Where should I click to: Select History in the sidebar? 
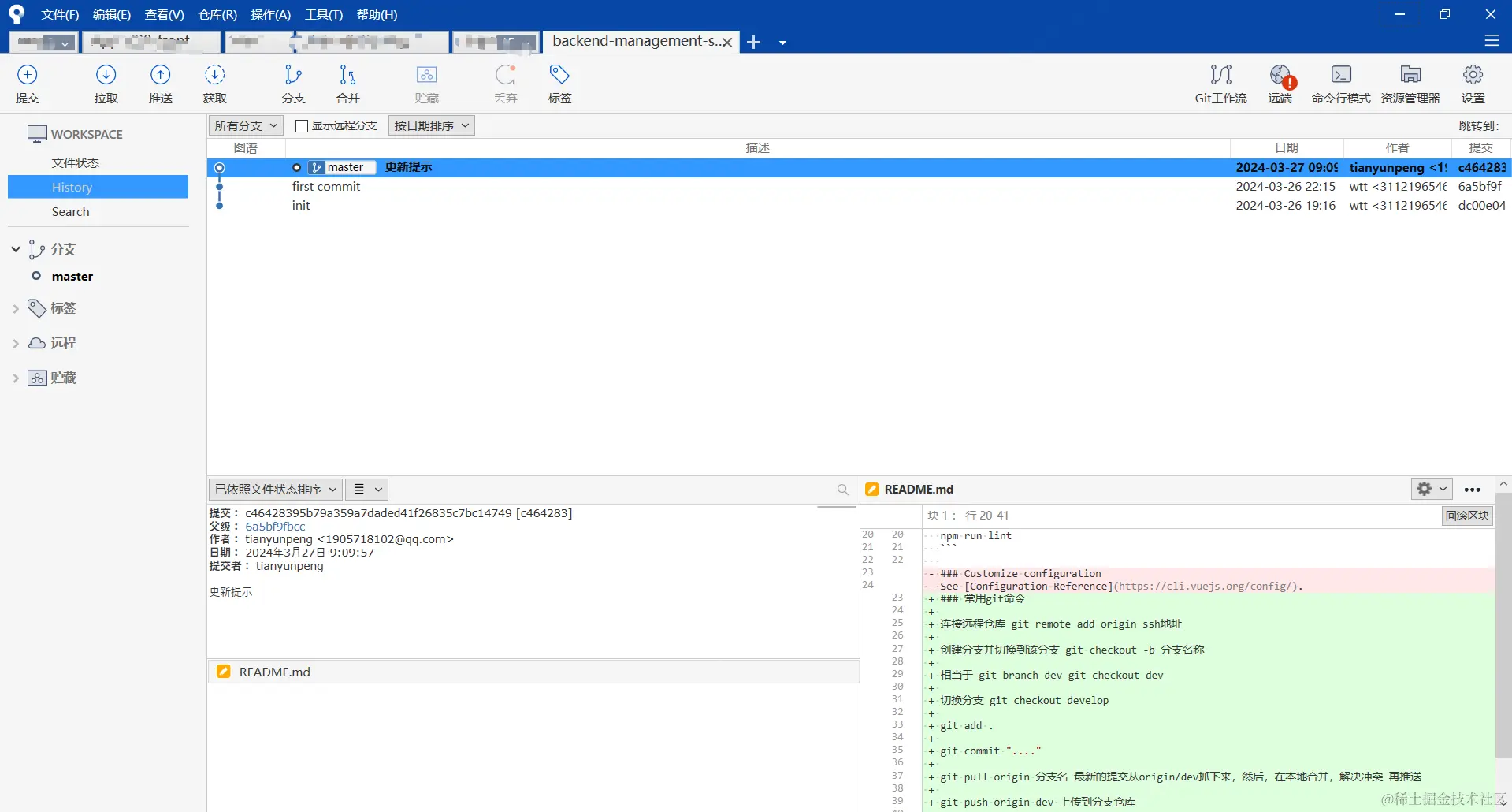coord(98,187)
